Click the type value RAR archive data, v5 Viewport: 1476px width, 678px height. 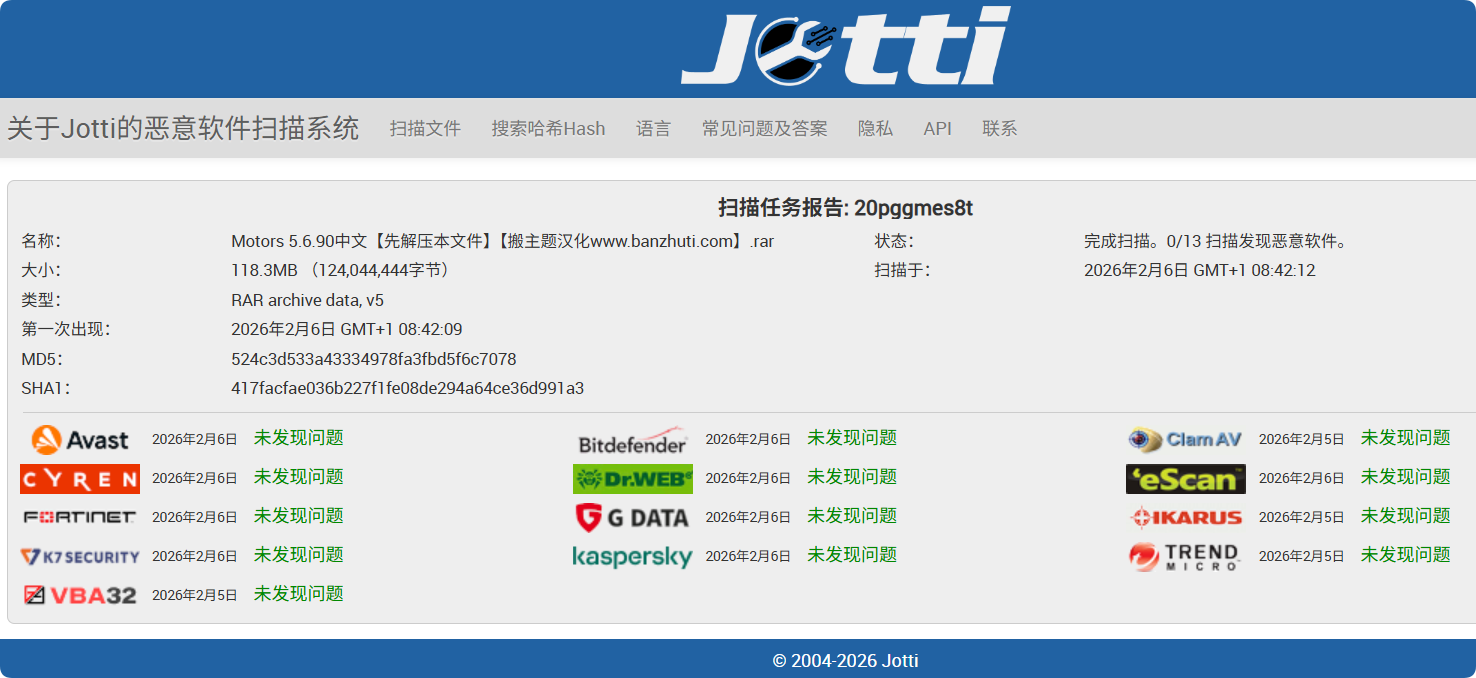coord(307,300)
